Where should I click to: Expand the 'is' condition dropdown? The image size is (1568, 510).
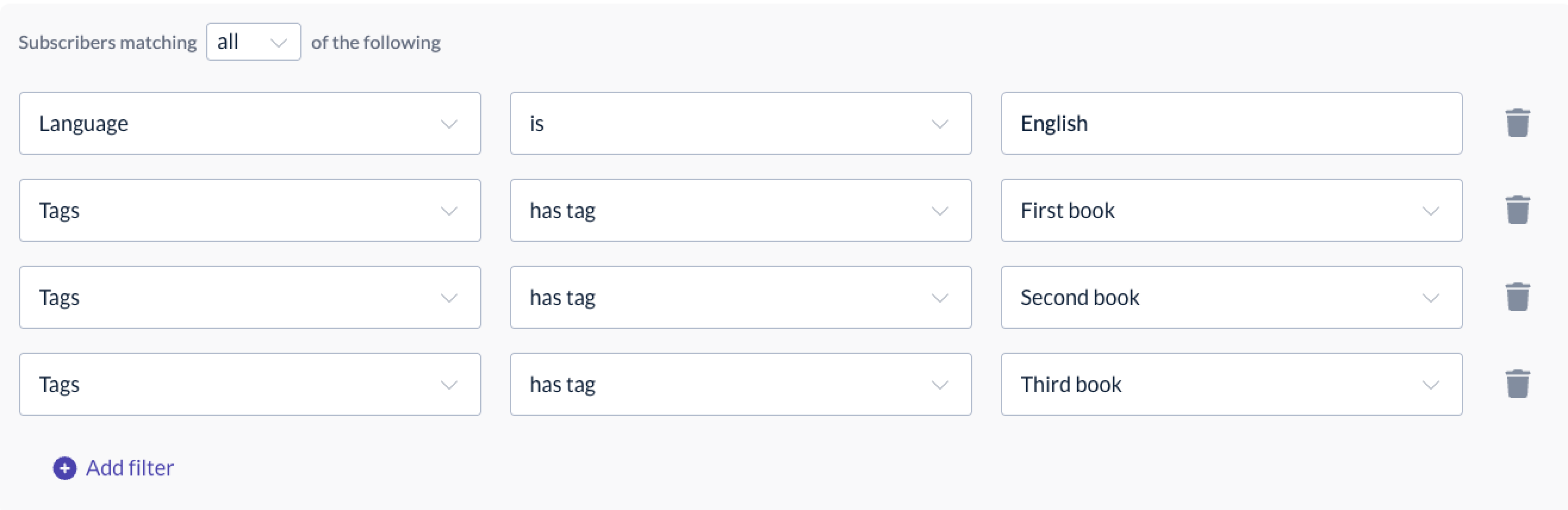[740, 123]
